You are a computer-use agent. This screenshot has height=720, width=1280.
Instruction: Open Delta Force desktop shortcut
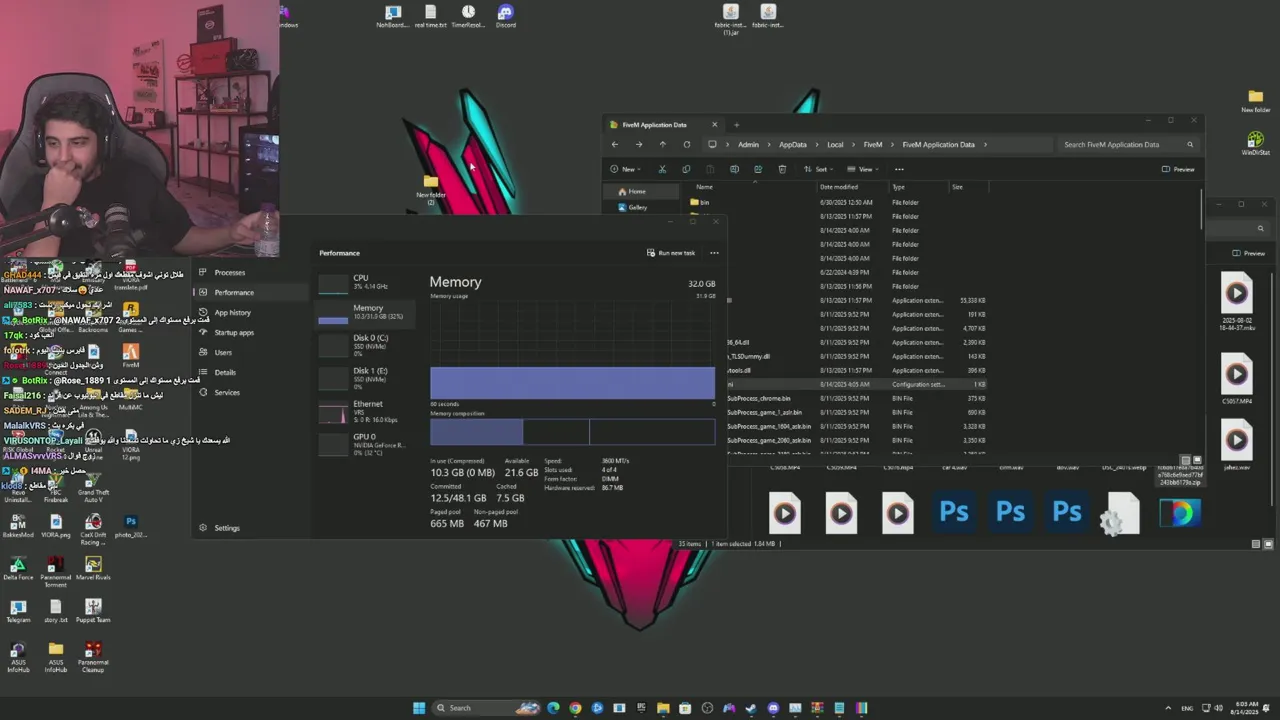[x=18, y=568]
